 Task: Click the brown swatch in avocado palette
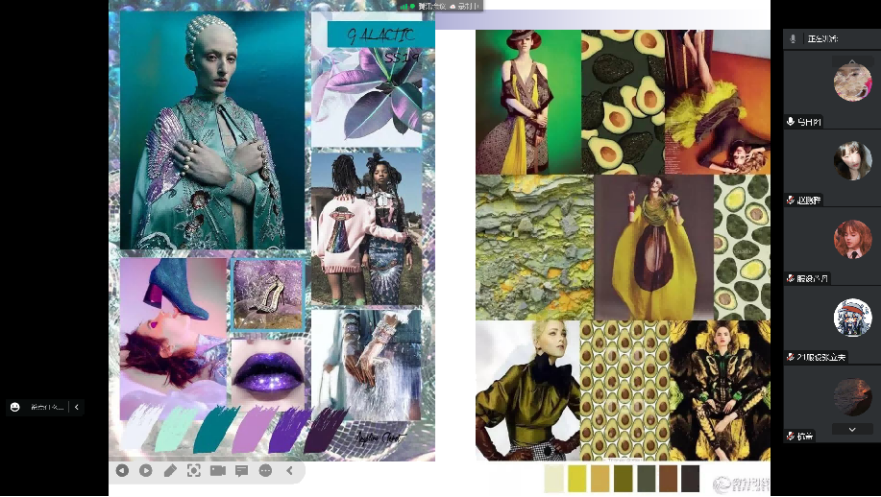(668, 478)
